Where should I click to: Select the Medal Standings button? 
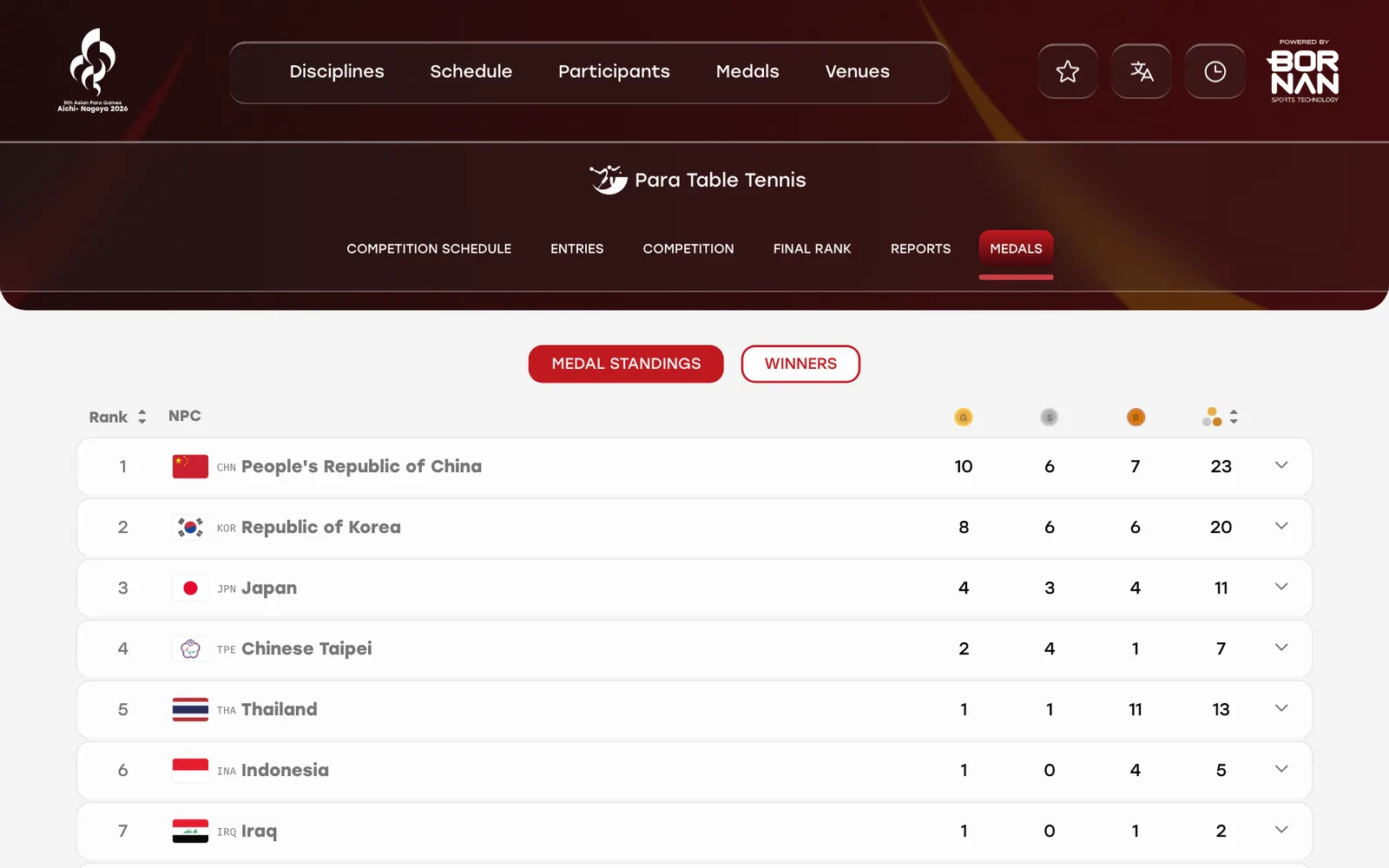point(626,364)
